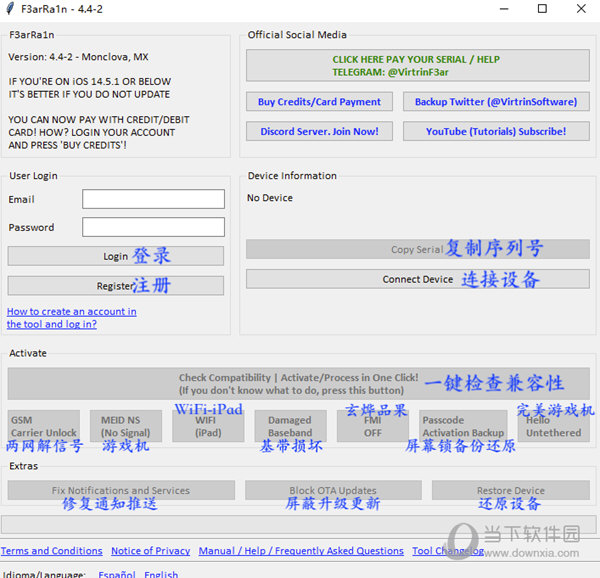Click Block OTA Updates
The image size is (600, 578).
333,490
